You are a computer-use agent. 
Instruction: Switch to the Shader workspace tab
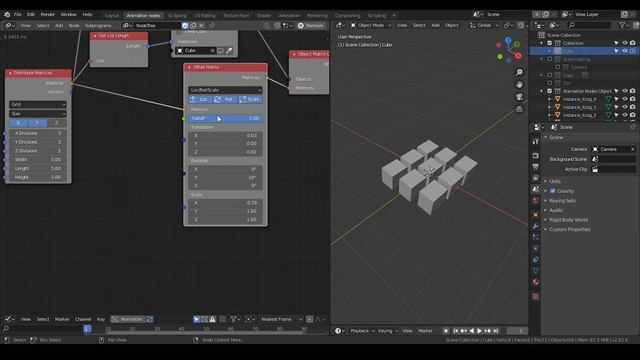tap(264, 16)
